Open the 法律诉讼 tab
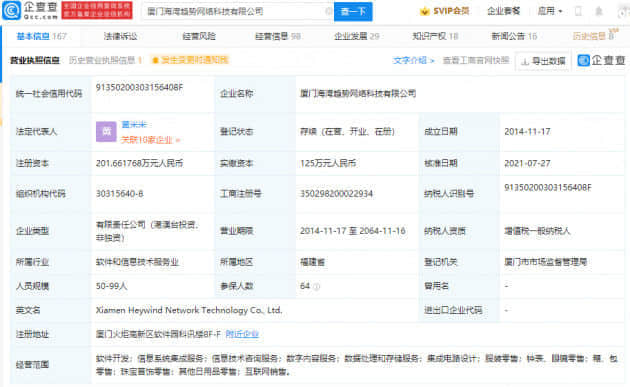This screenshot has height=387, width=630. [121, 37]
